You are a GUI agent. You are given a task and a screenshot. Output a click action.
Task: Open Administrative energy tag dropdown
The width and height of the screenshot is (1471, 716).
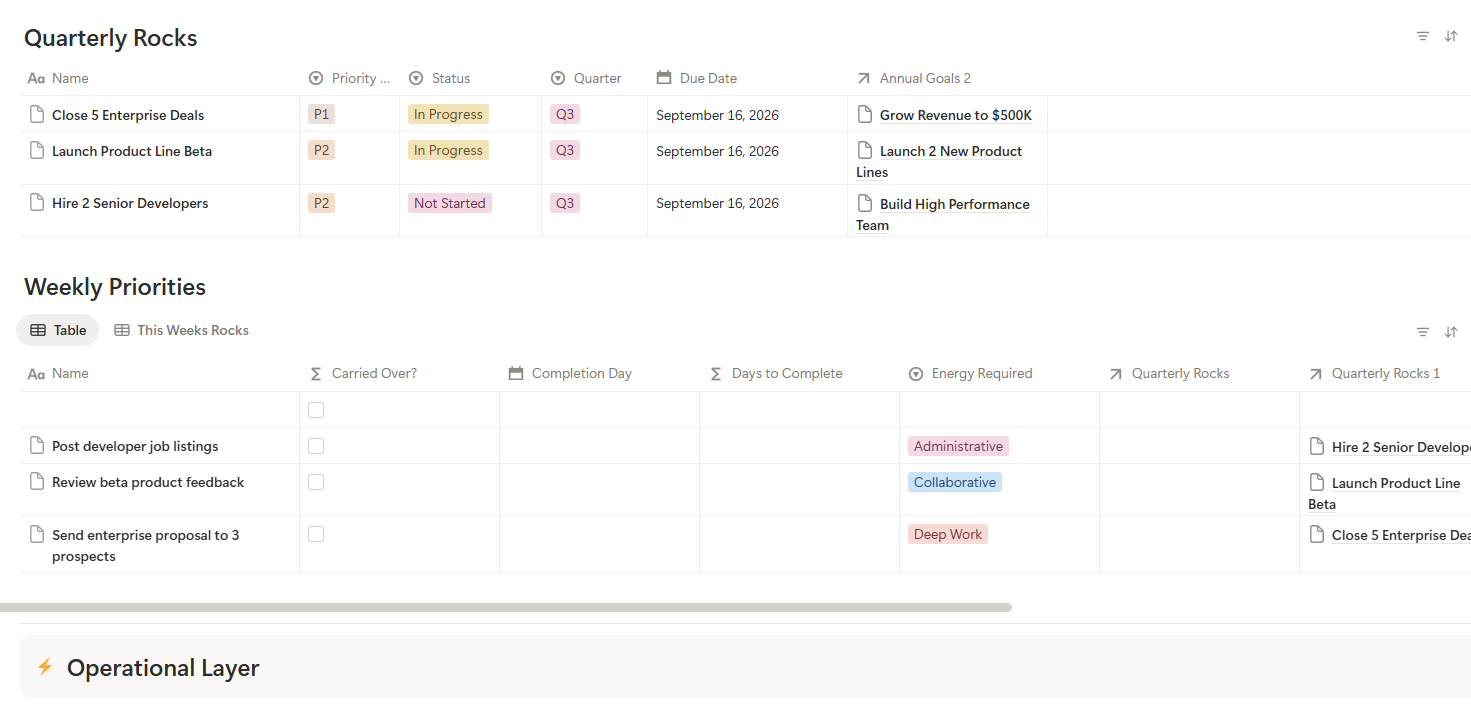[958, 446]
